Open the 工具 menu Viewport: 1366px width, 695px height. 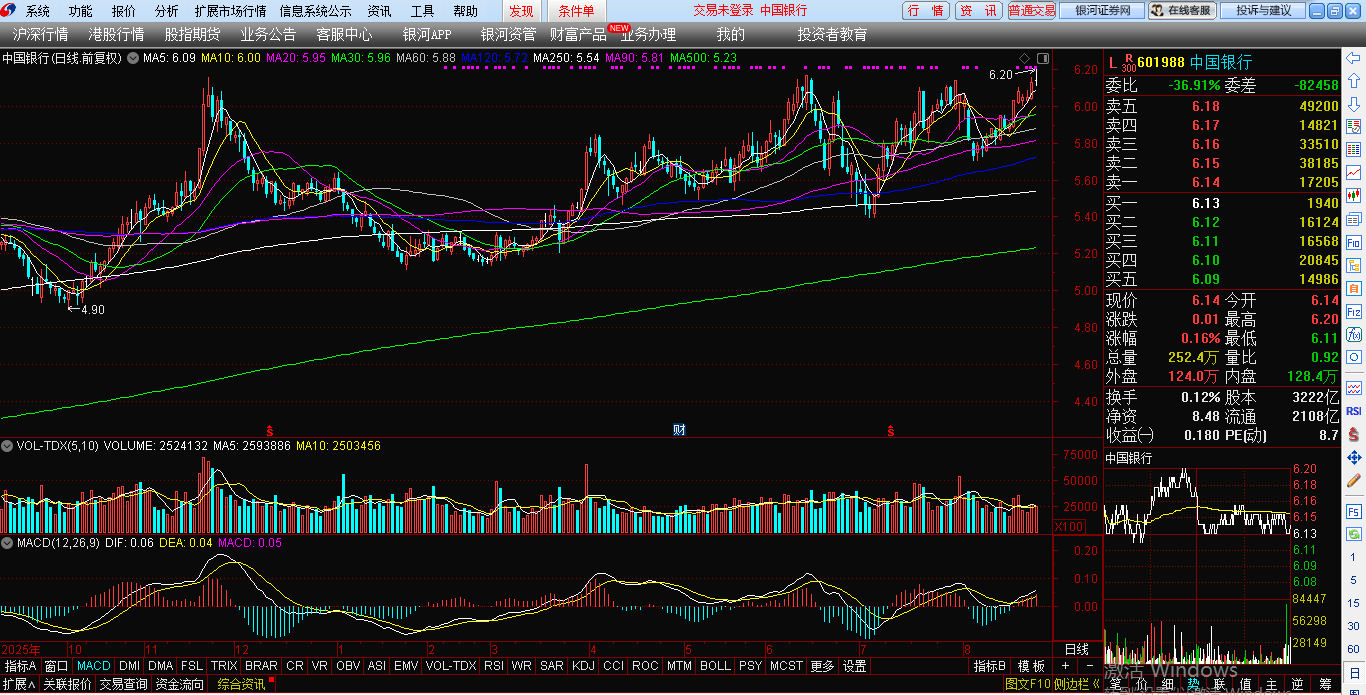click(x=422, y=11)
